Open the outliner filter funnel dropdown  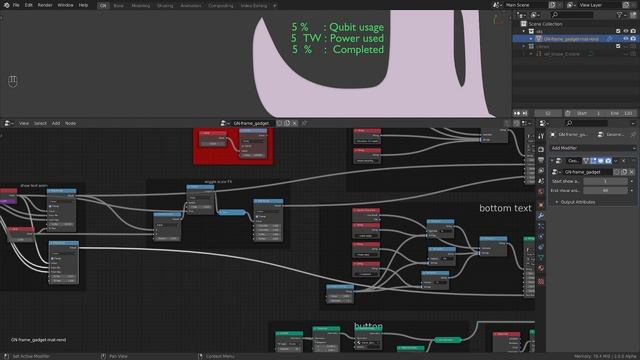coord(621,15)
